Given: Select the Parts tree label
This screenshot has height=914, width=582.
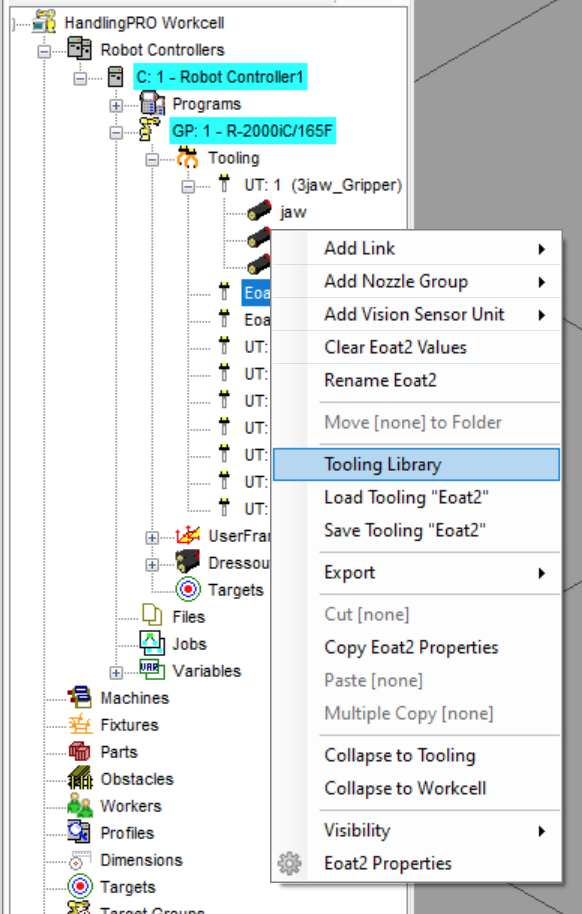Looking at the screenshot, I should [119, 752].
